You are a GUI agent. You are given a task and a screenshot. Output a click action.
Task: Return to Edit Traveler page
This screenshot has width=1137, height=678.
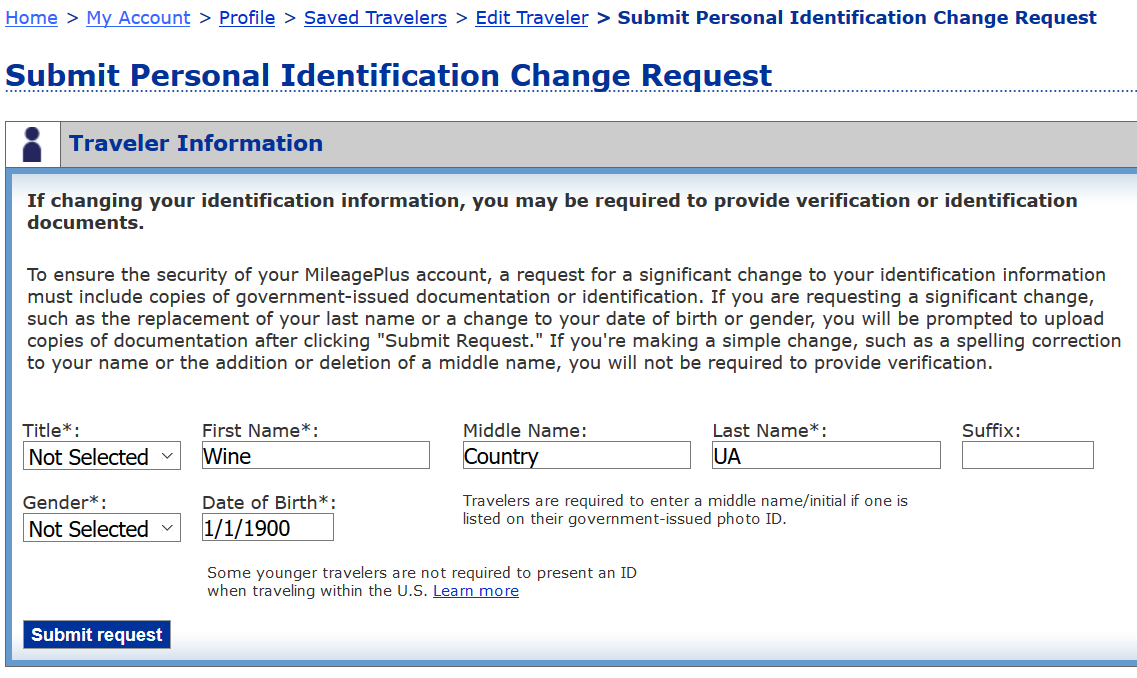532,18
